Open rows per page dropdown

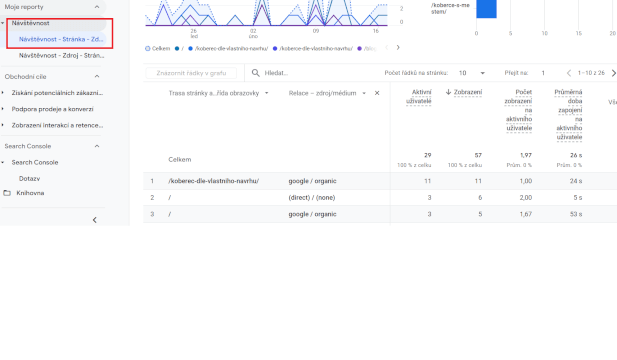[471, 73]
